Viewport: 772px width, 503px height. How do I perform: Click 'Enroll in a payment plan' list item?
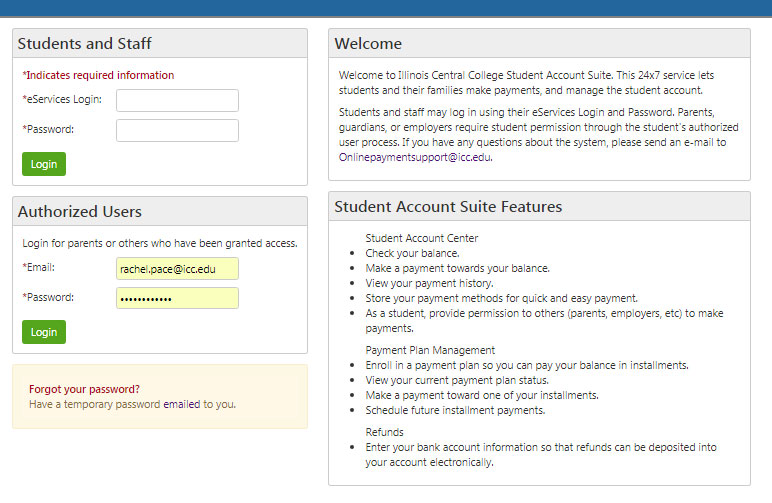coord(527,365)
